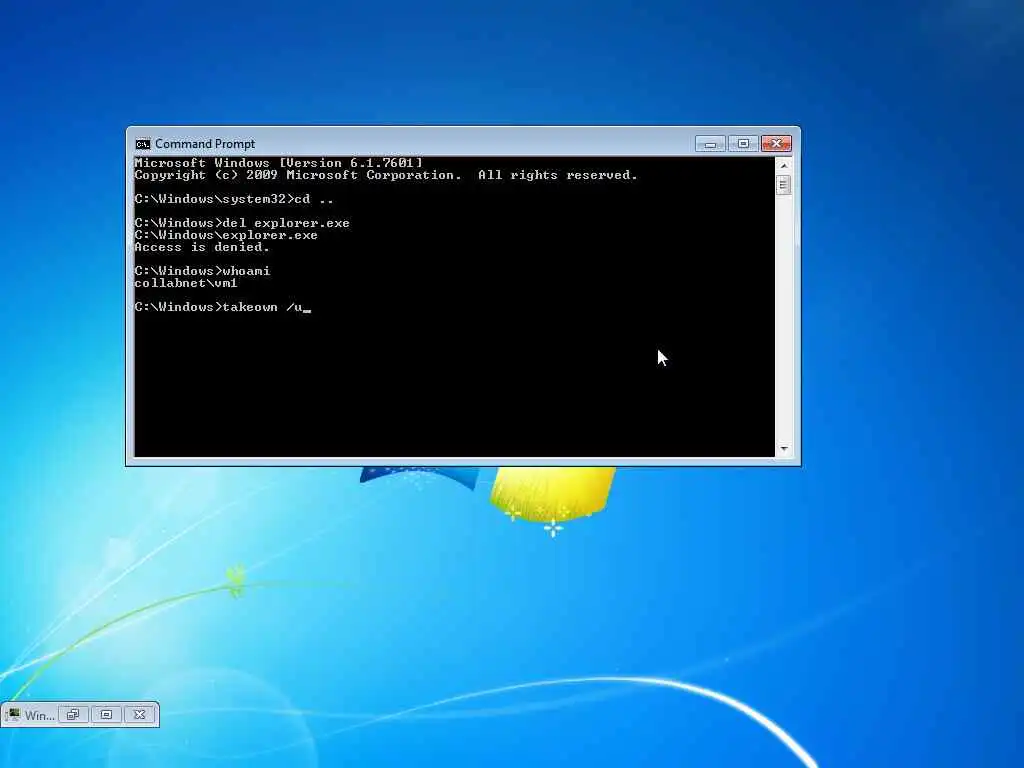Screen dimensions: 1024x768
Task: Click the 'Access is denied.' line
Action: 202,247
